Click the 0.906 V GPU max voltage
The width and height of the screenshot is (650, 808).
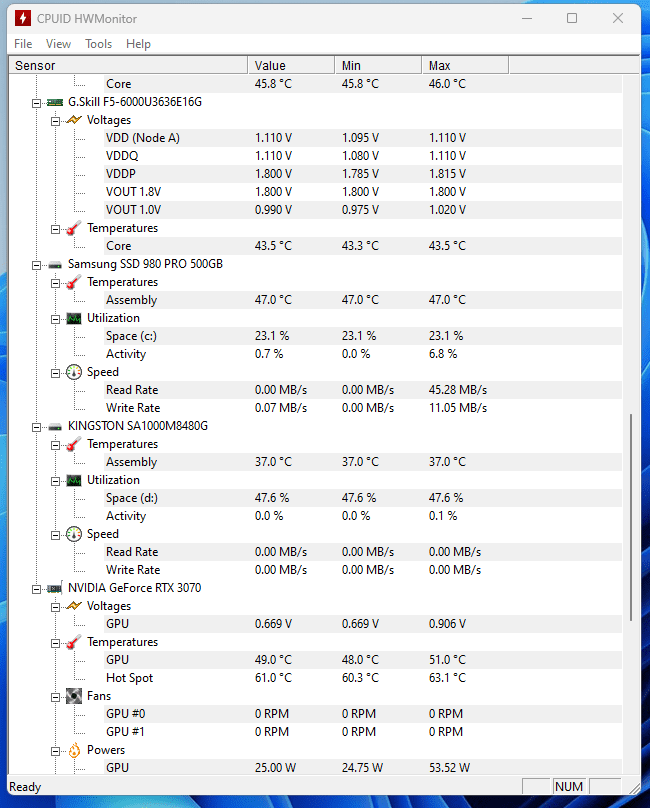point(447,624)
